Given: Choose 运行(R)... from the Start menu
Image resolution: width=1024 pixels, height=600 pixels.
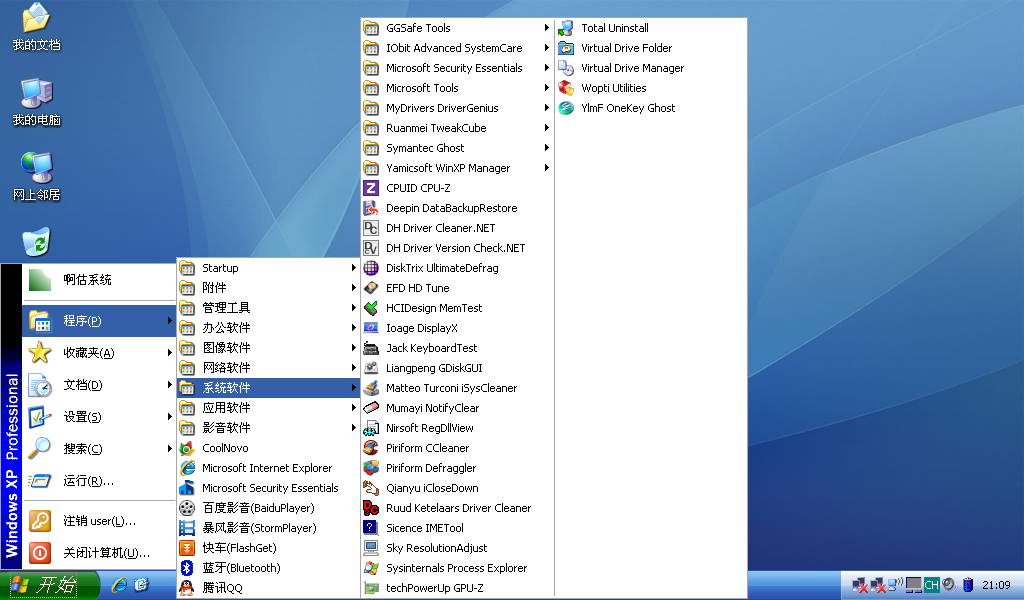Looking at the screenshot, I should pyautogui.click(x=88, y=480).
